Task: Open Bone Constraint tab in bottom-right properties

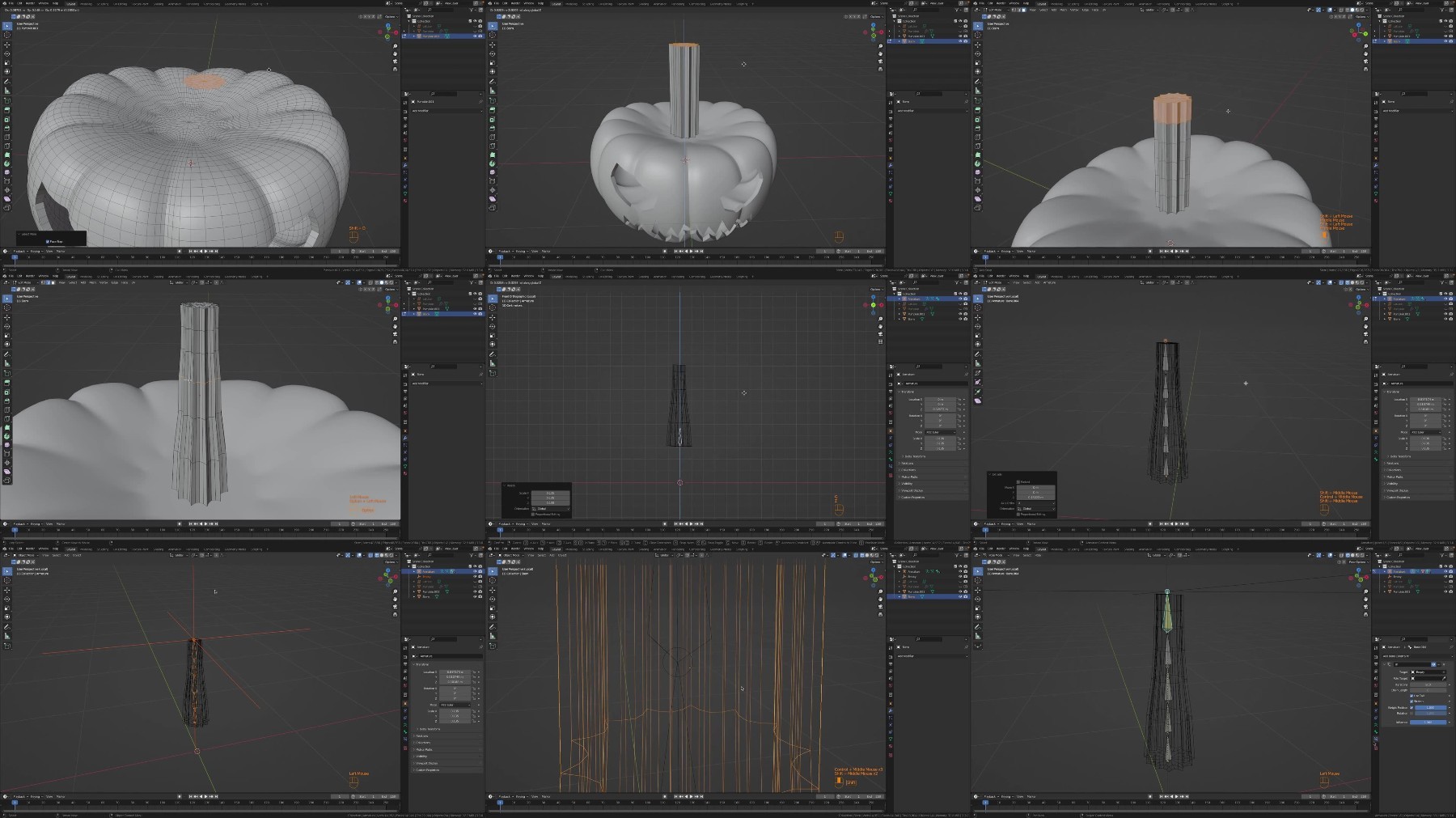Action: [x=1376, y=739]
